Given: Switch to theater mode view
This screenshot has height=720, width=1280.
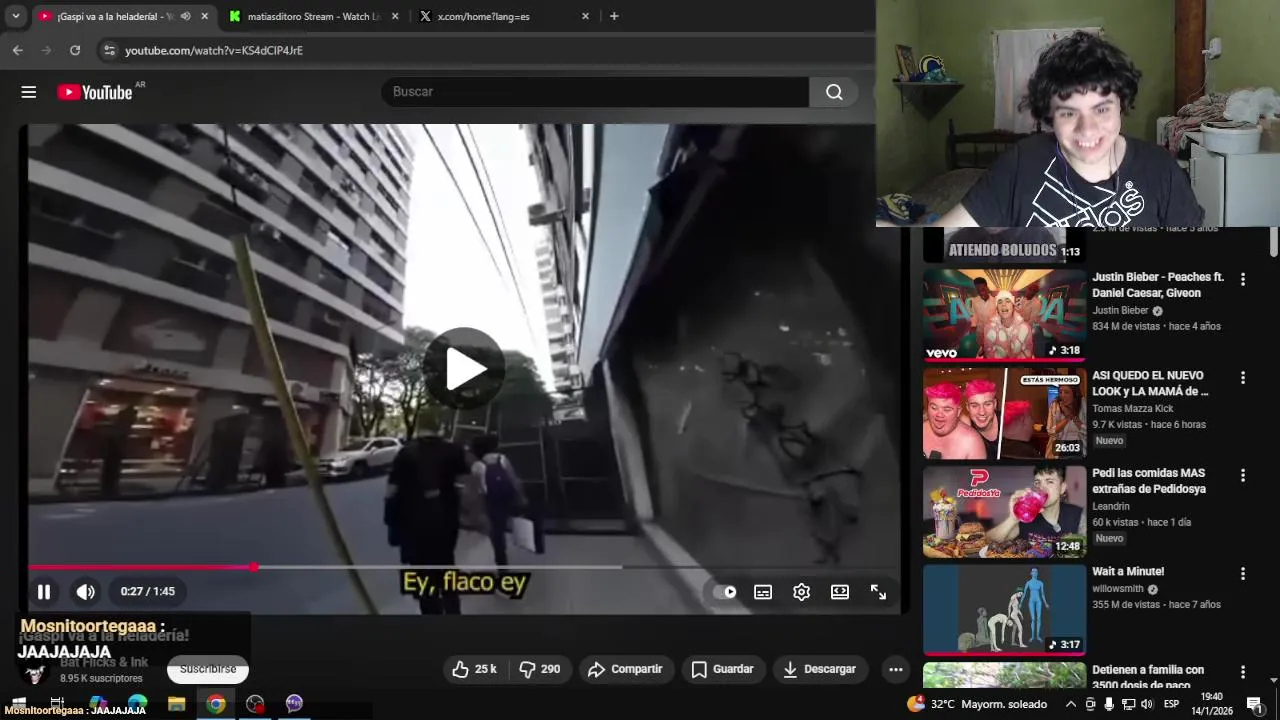Looking at the screenshot, I should click(840, 592).
